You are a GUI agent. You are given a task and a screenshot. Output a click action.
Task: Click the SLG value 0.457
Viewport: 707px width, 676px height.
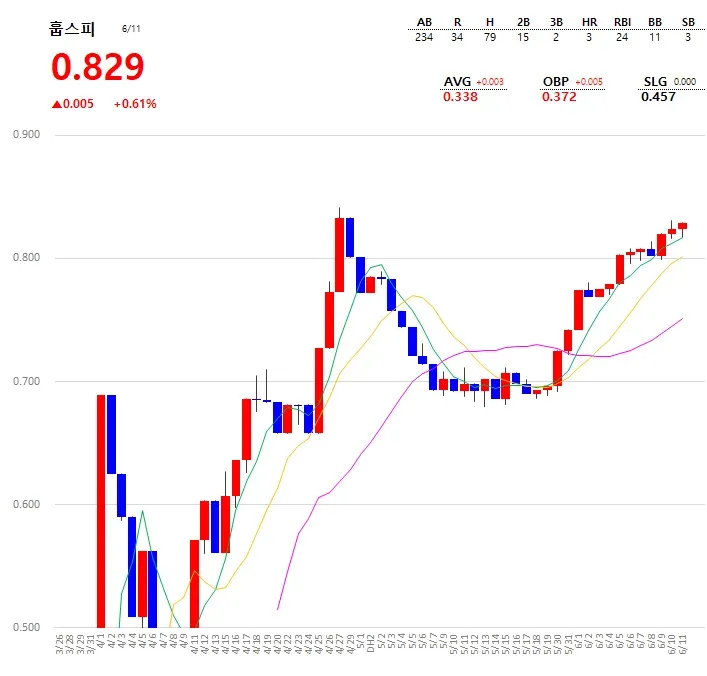(658, 97)
